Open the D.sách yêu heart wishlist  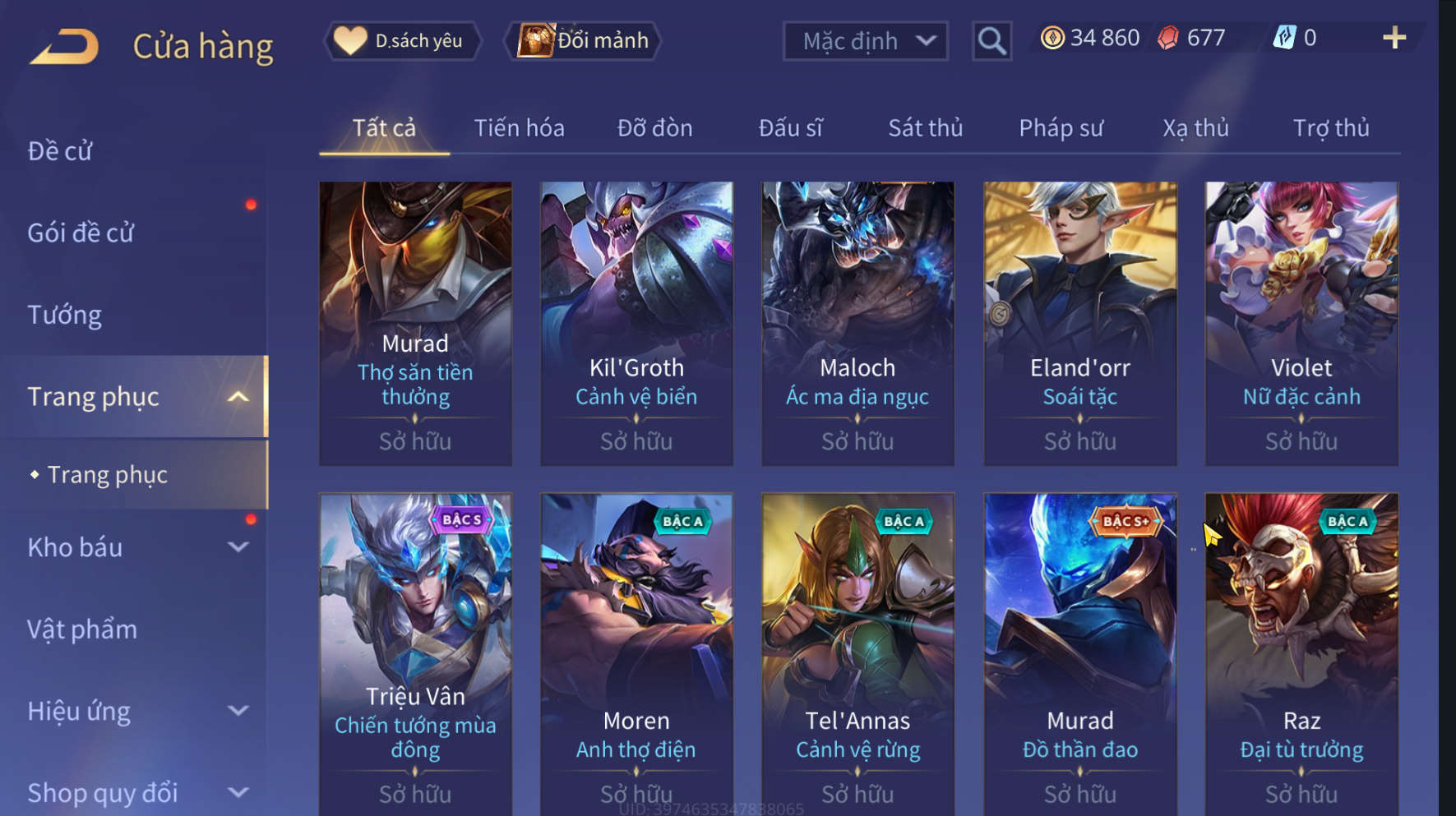(x=403, y=40)
